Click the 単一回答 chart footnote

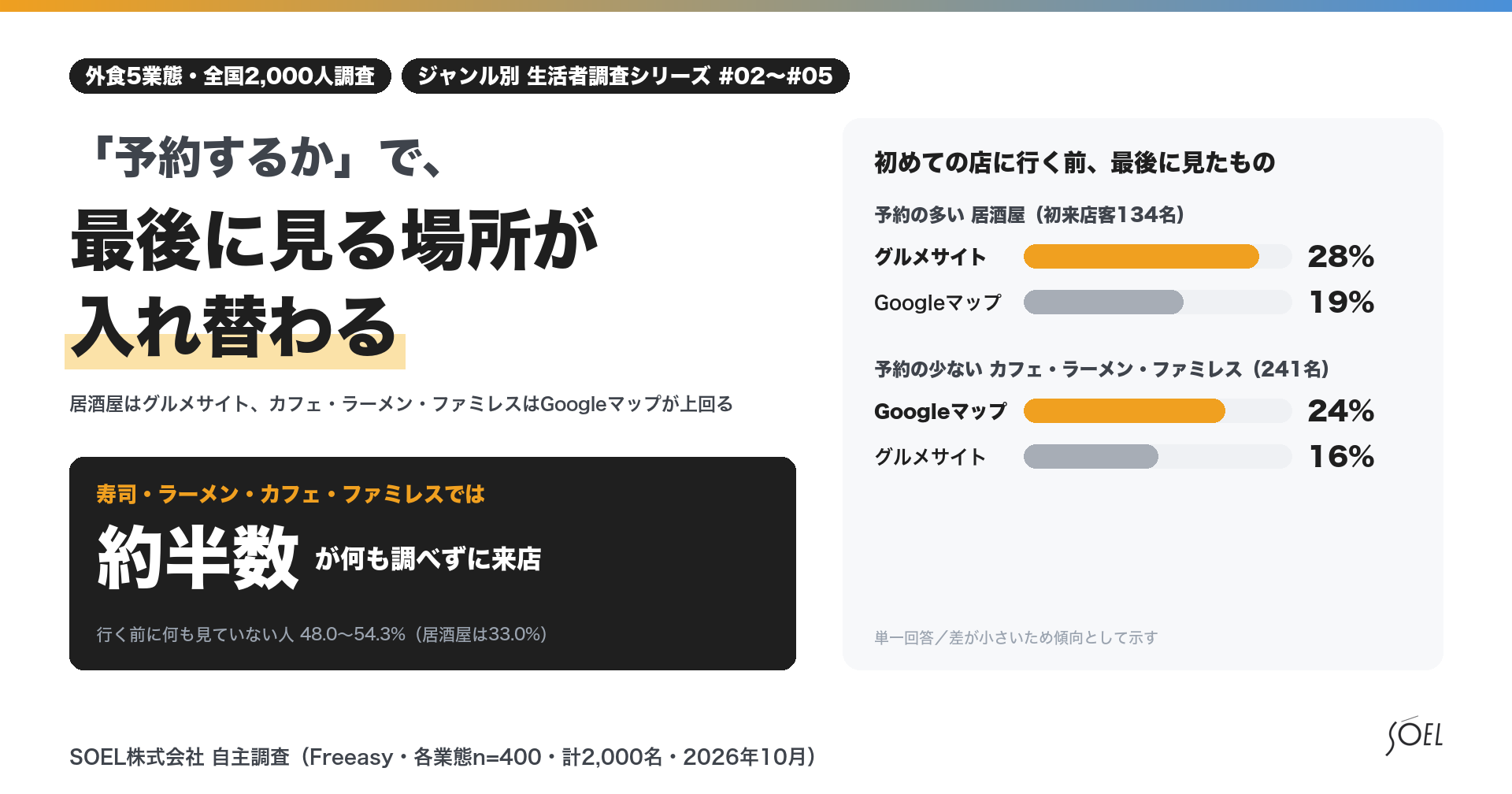click(1016, 637)
